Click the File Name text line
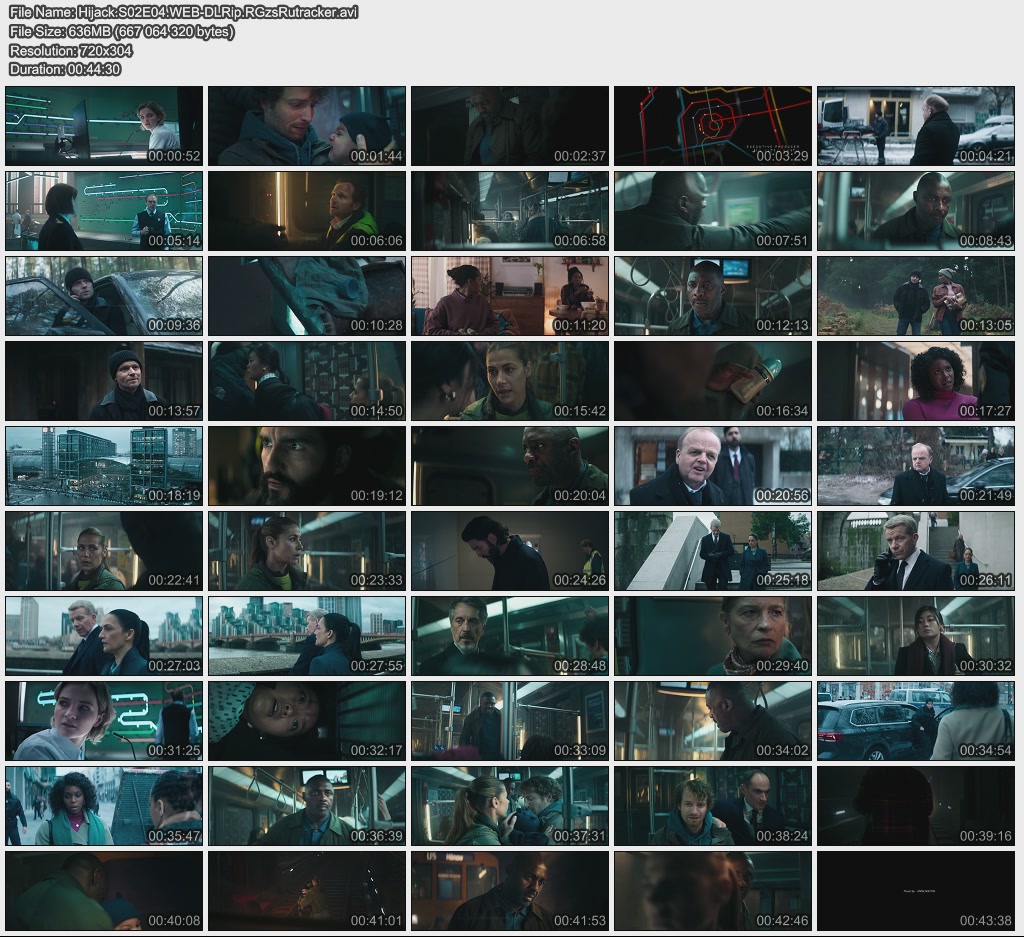Screen dimensions: 1024x937 (183, 12)
